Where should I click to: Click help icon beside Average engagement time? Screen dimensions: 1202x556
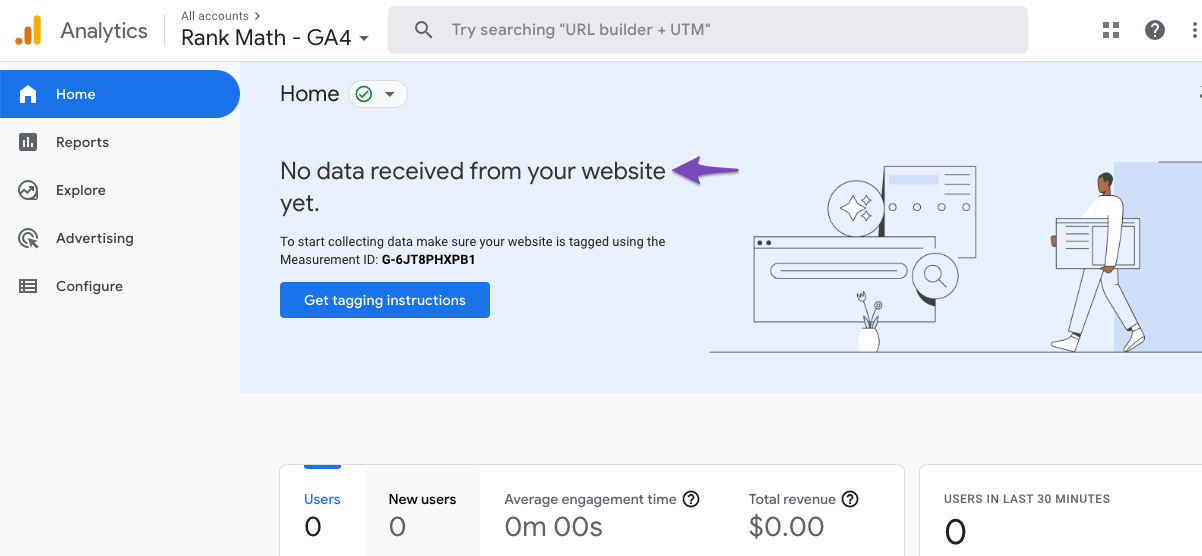tap(691, 499)
